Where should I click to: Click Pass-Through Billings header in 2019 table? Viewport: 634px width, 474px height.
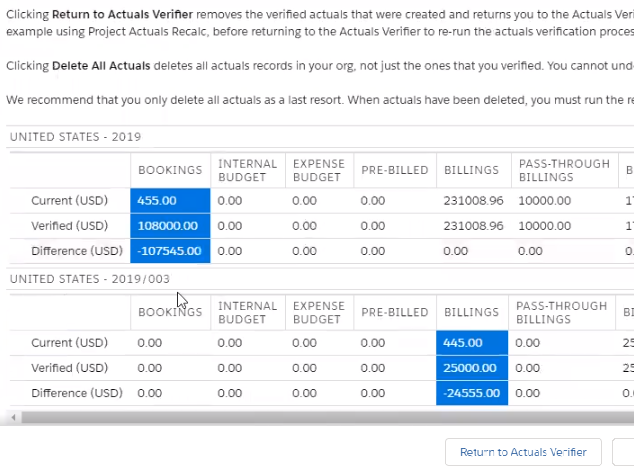(x=564, y=170)
